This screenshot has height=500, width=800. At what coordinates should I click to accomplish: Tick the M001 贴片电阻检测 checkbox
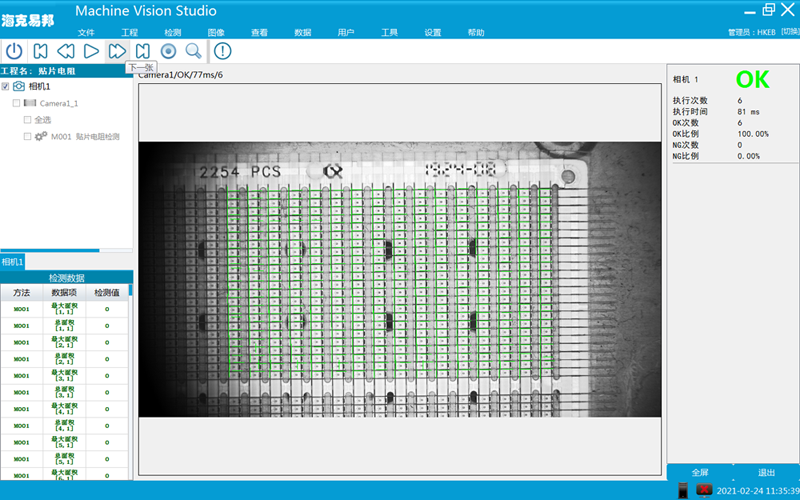(x=27, y=136)
